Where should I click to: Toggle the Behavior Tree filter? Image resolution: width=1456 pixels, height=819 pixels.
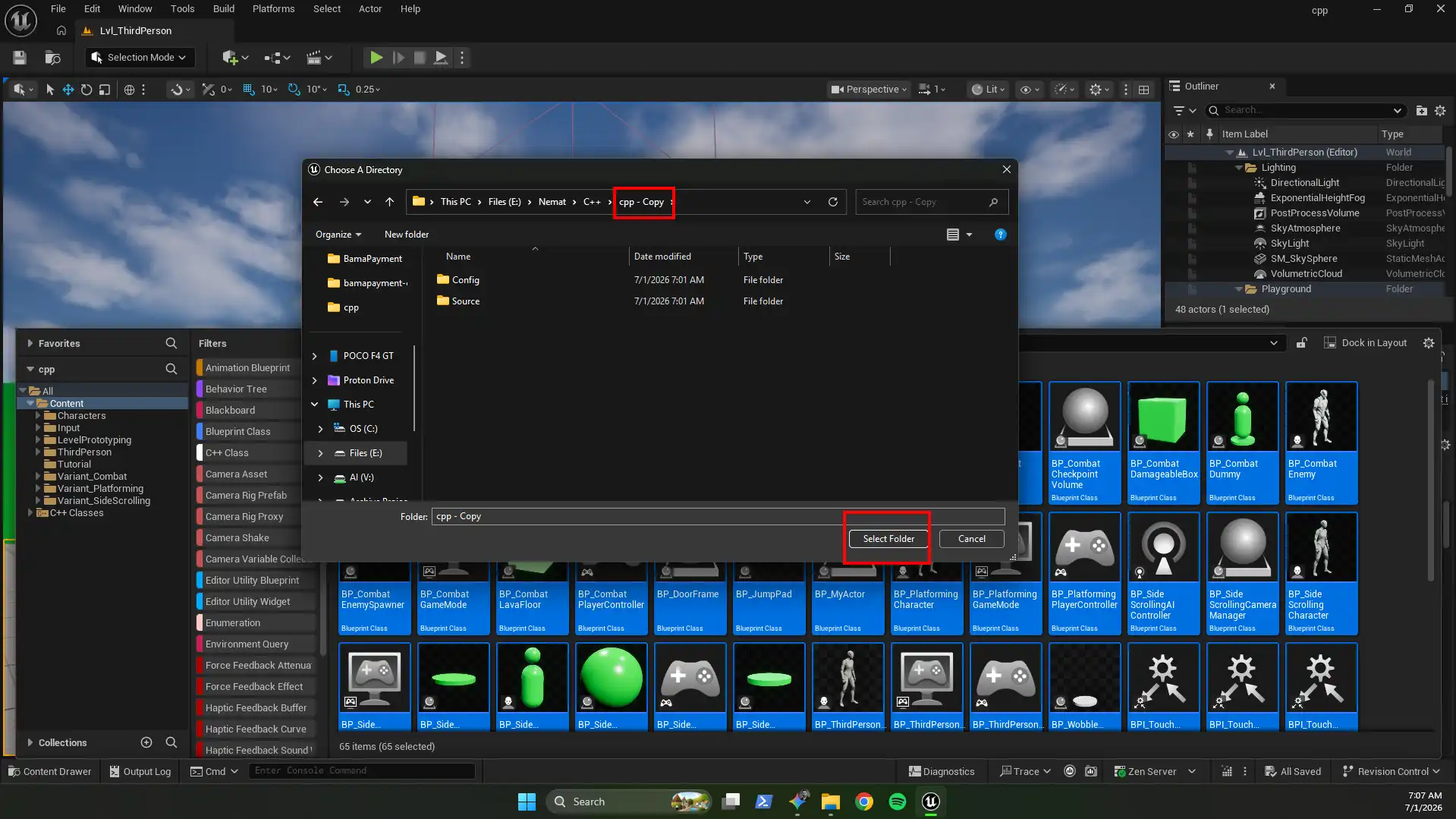(x=254, y=389)
